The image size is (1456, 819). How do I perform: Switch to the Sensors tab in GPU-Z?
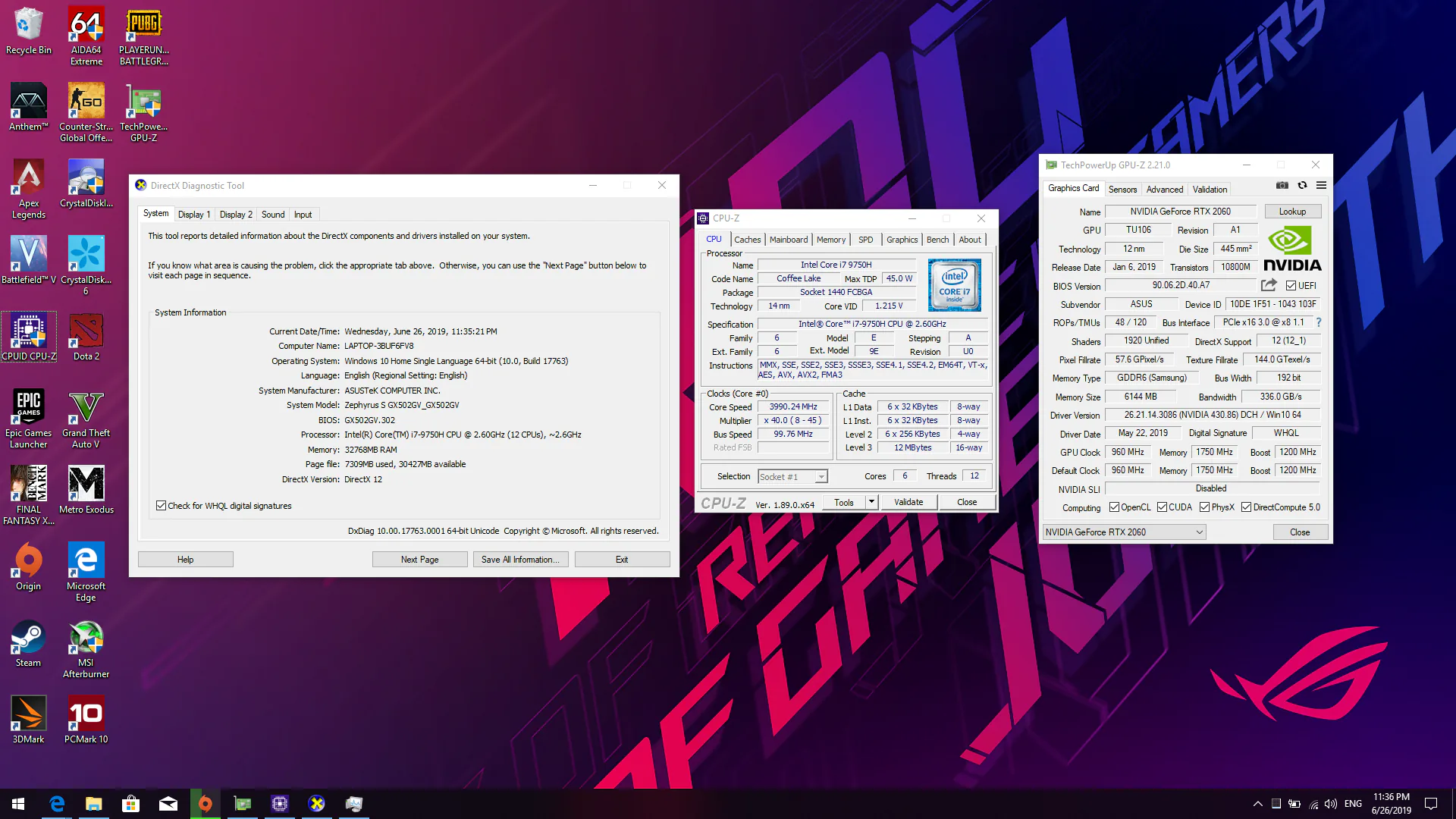1122,190
